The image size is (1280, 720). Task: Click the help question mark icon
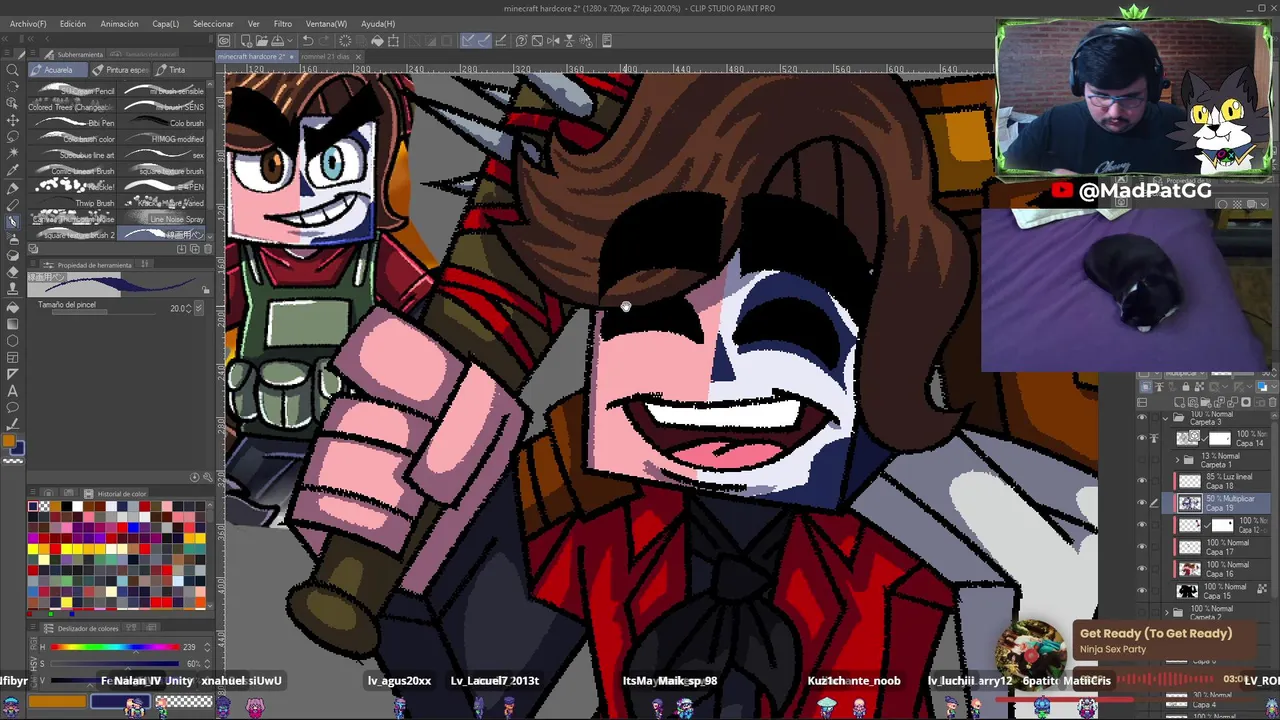click(522, 41)
